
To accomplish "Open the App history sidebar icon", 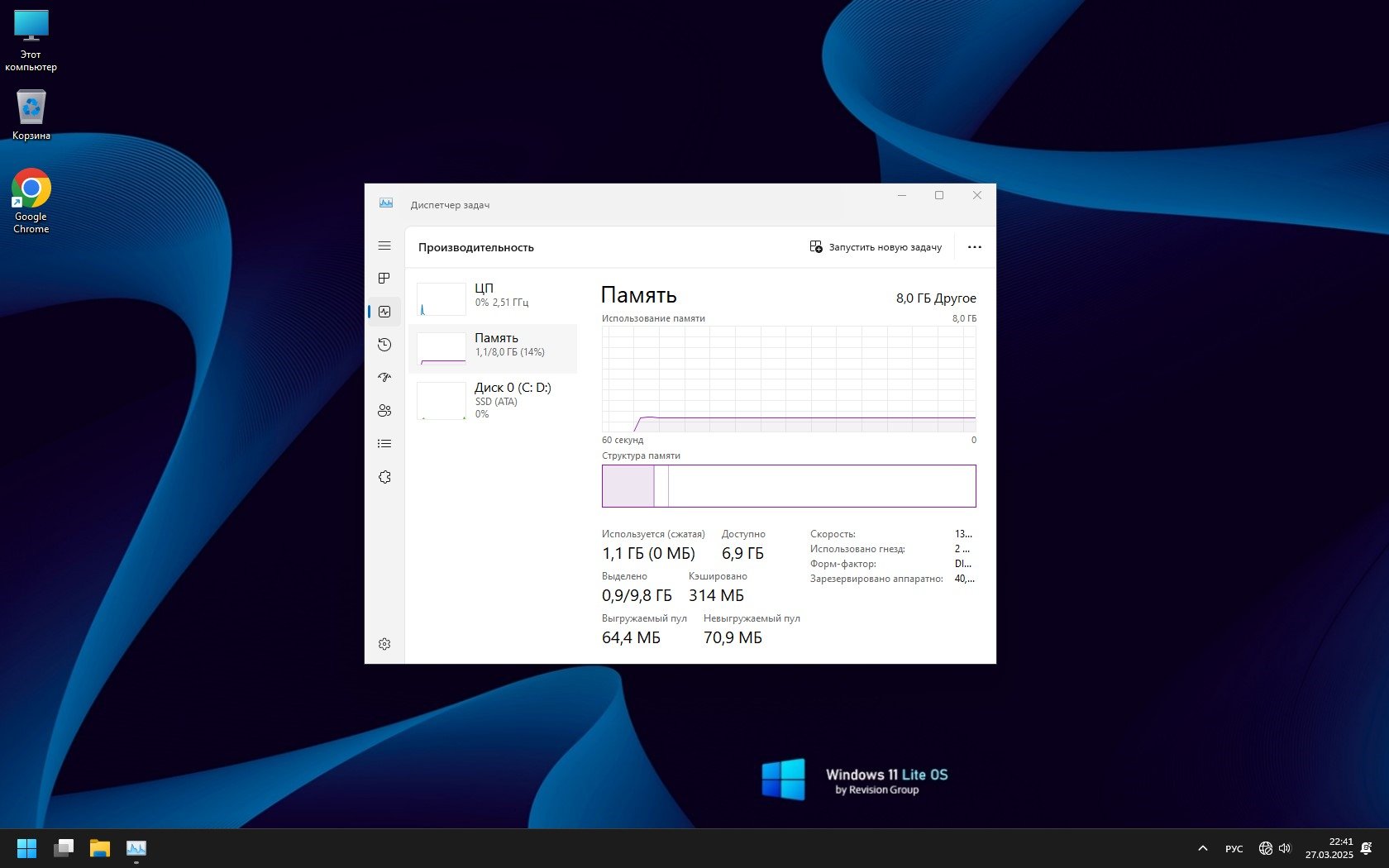I will coord(384,345).
